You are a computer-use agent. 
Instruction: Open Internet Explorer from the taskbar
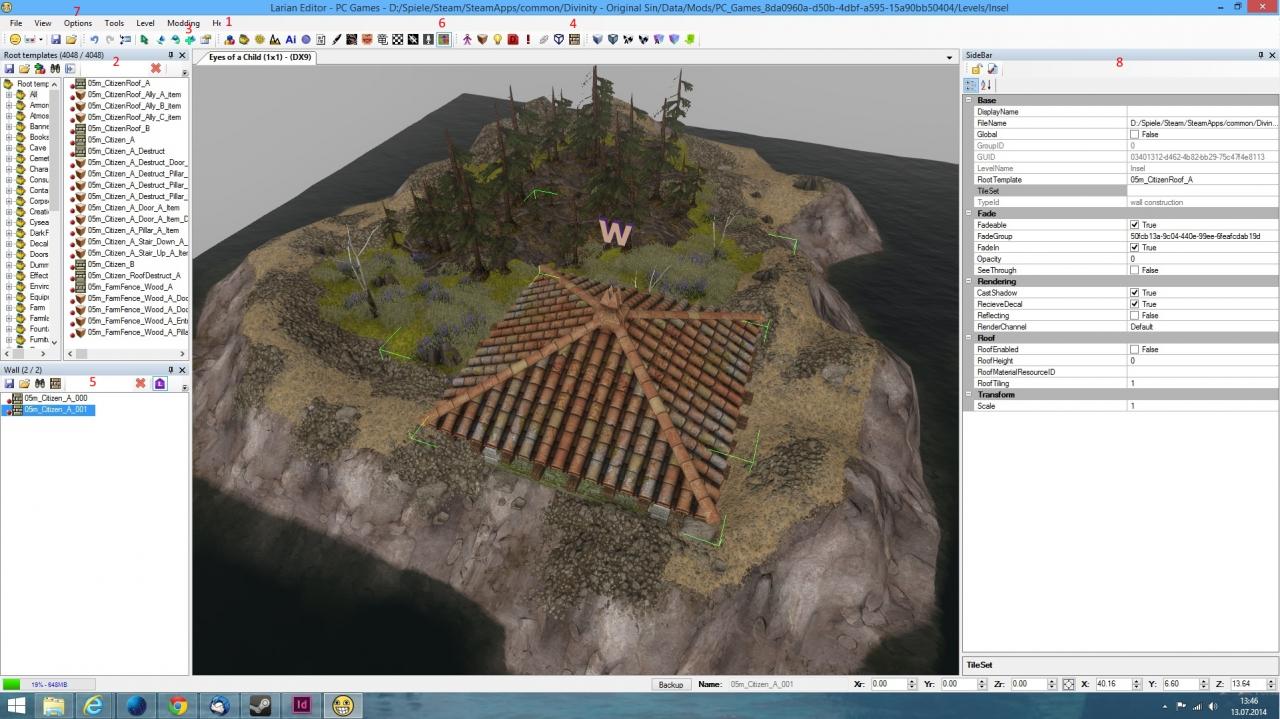tap(95, 706)
